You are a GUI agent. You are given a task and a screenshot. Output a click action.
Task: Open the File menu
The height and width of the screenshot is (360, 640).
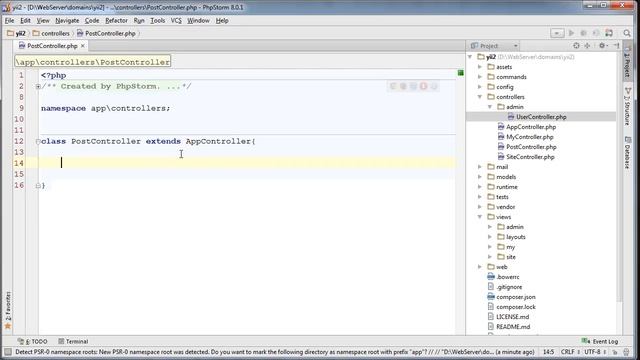[9, 20]
